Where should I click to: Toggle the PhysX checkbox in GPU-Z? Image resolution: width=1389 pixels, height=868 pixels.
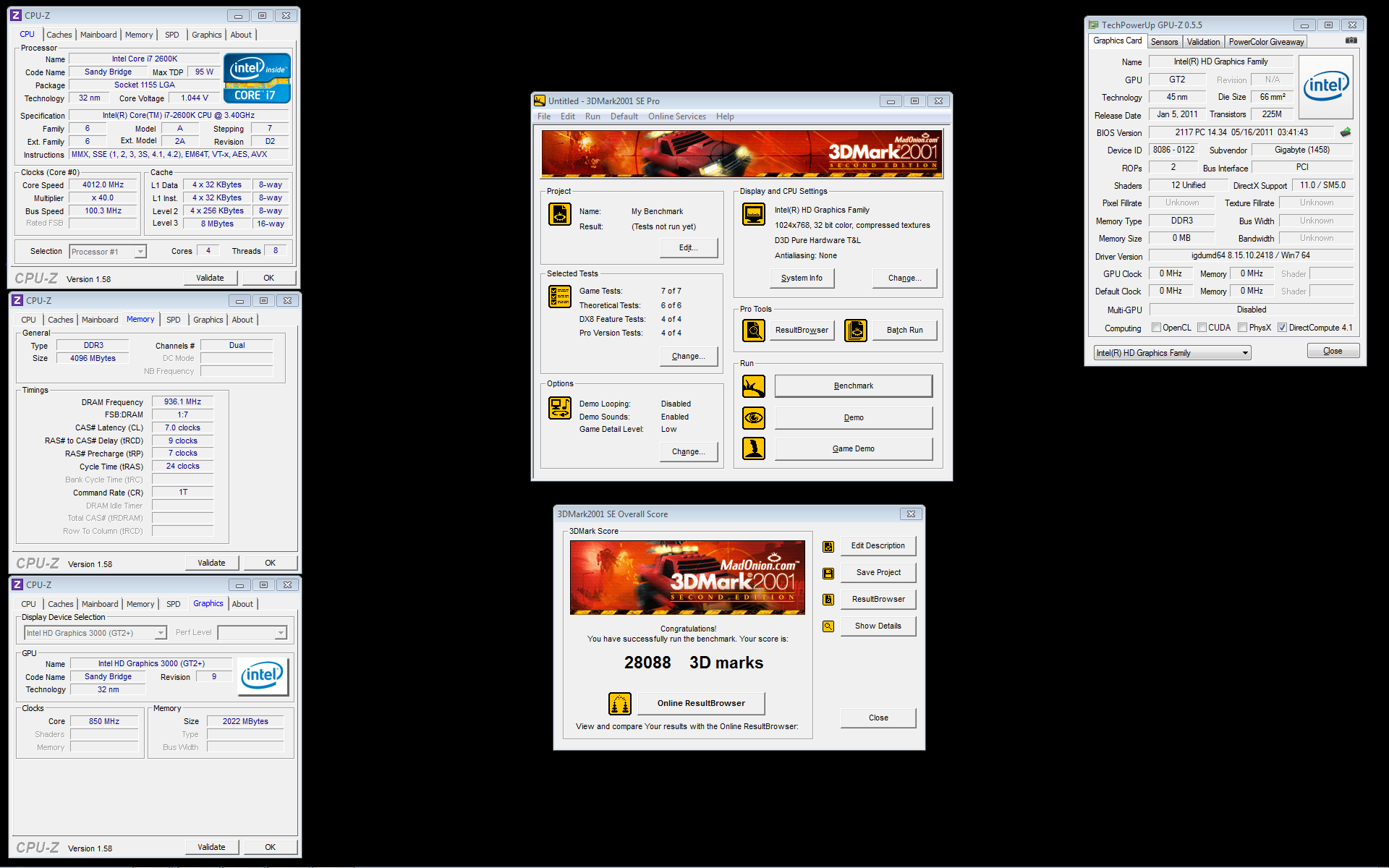(x=1243, y=328)
